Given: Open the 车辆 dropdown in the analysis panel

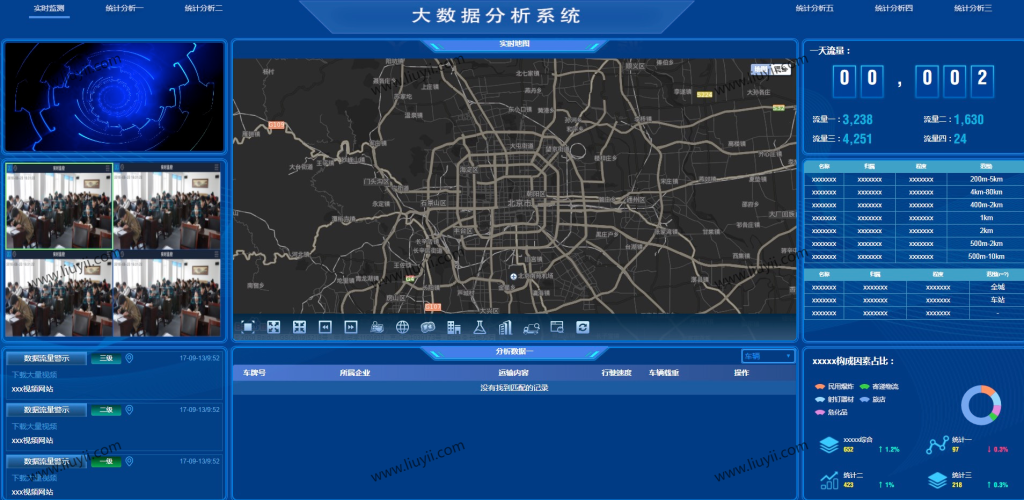Looking at the screenshot, I should (x=768, y=356).
